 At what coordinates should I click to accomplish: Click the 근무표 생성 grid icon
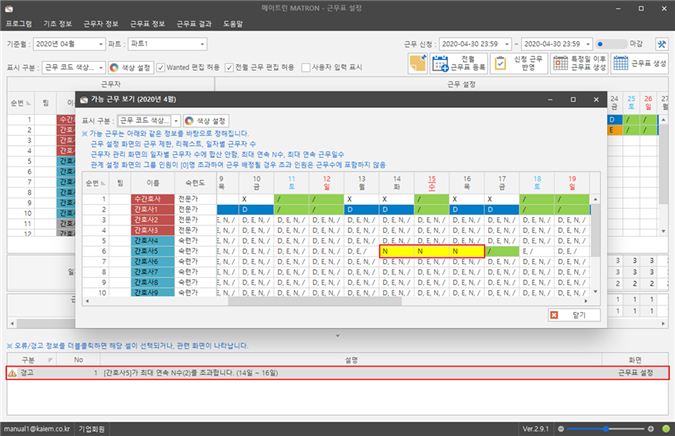pos(622,64)
